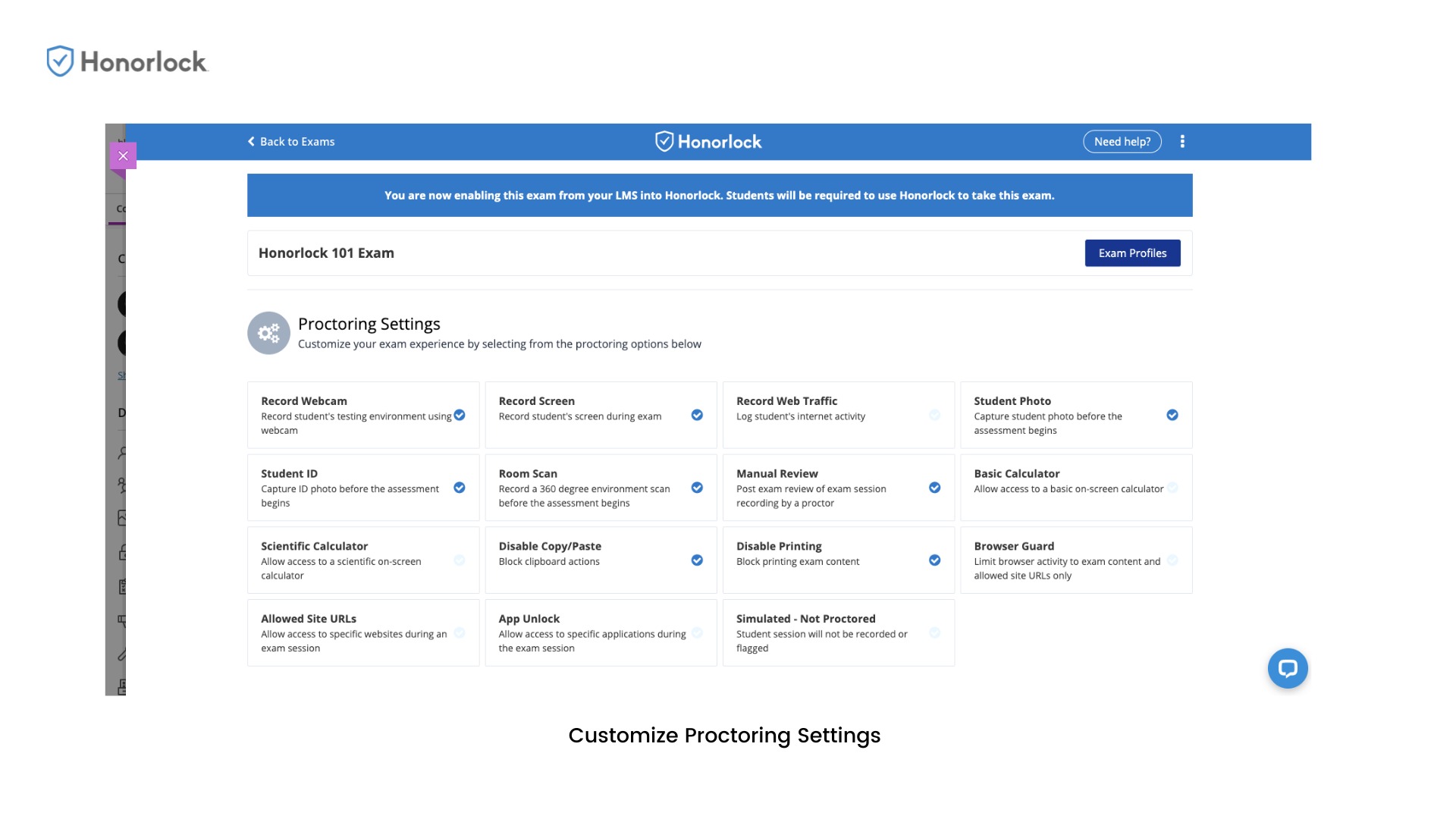Turn on Basic Calculator option

point(1172,488)
